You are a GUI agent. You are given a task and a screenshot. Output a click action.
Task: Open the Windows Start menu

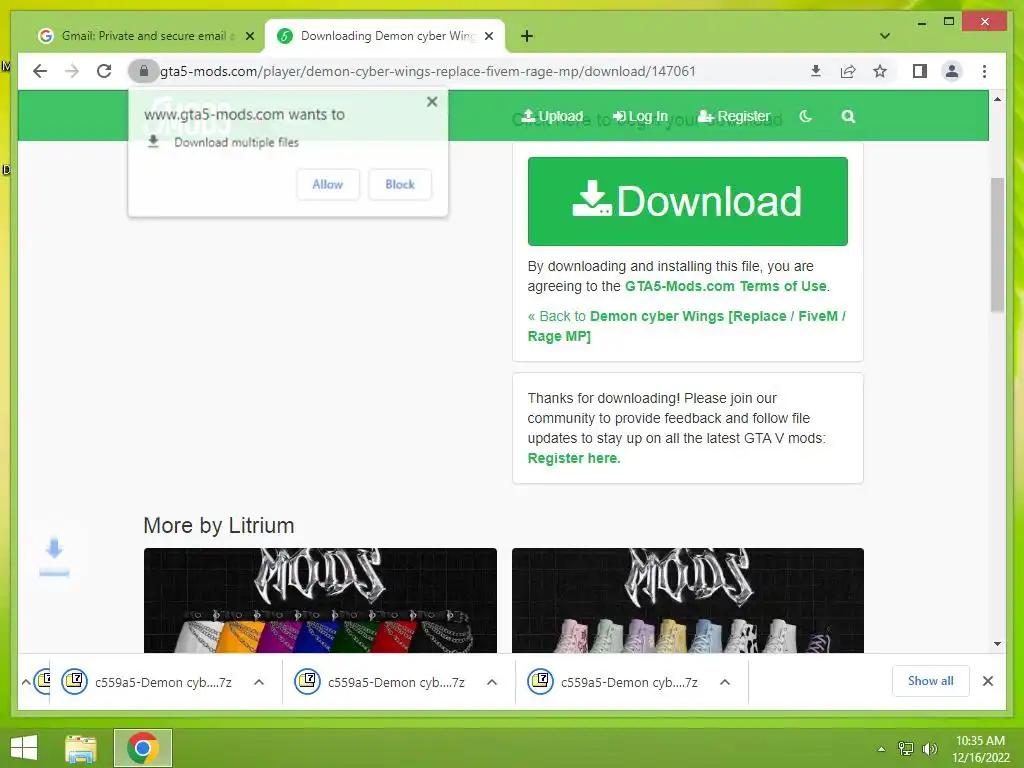24,748
